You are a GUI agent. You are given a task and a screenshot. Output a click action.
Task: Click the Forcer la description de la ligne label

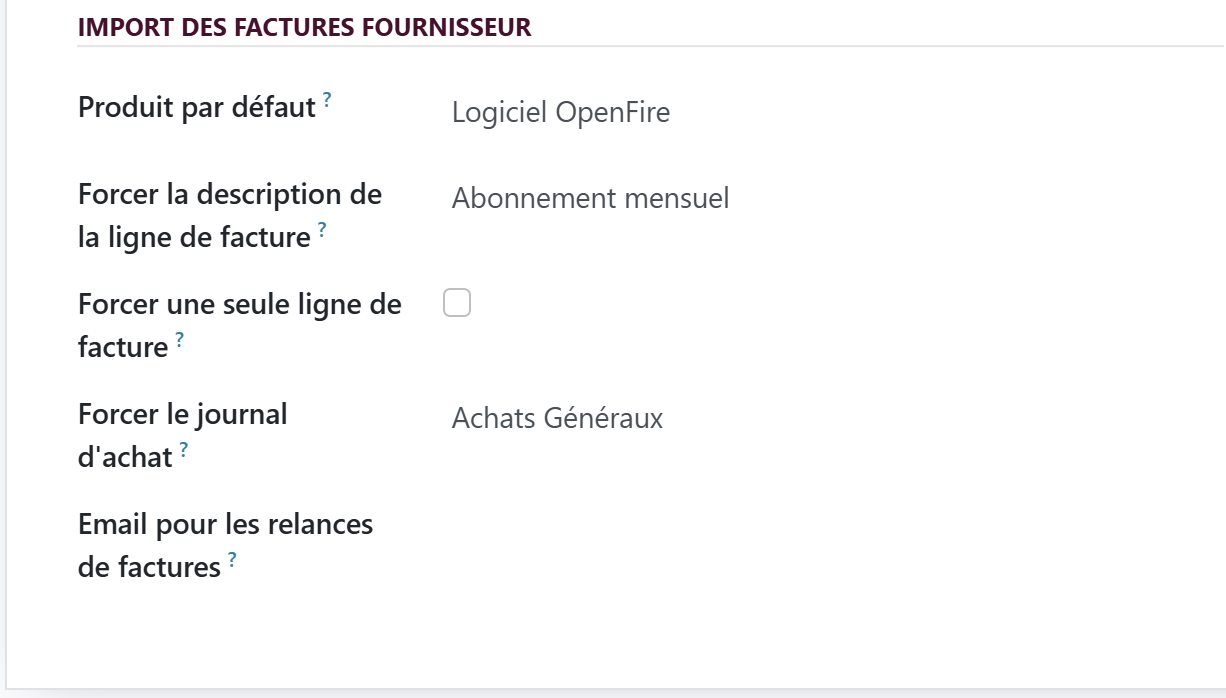(x=230, y=216)
